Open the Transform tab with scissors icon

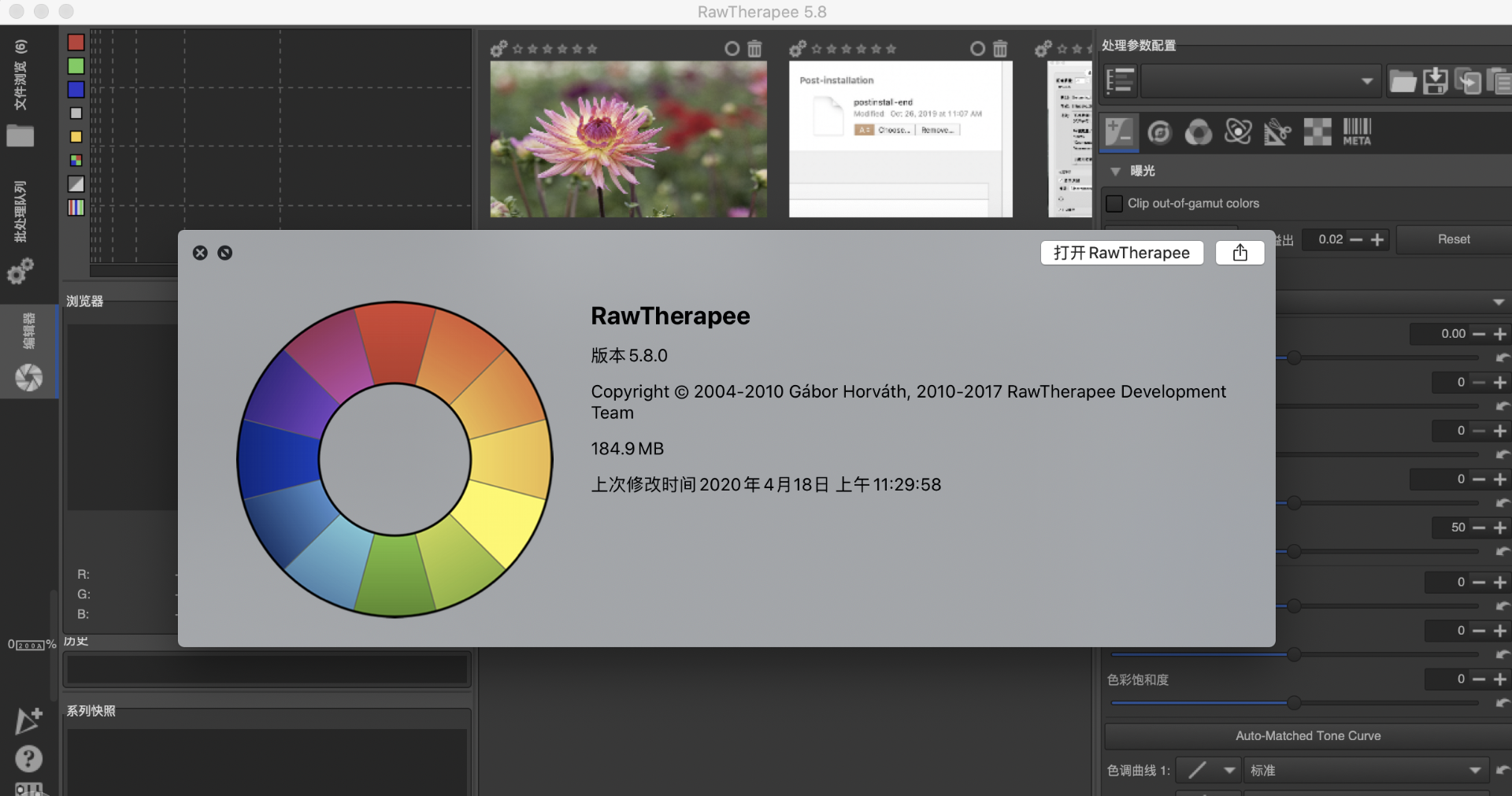click(1277, 132)
